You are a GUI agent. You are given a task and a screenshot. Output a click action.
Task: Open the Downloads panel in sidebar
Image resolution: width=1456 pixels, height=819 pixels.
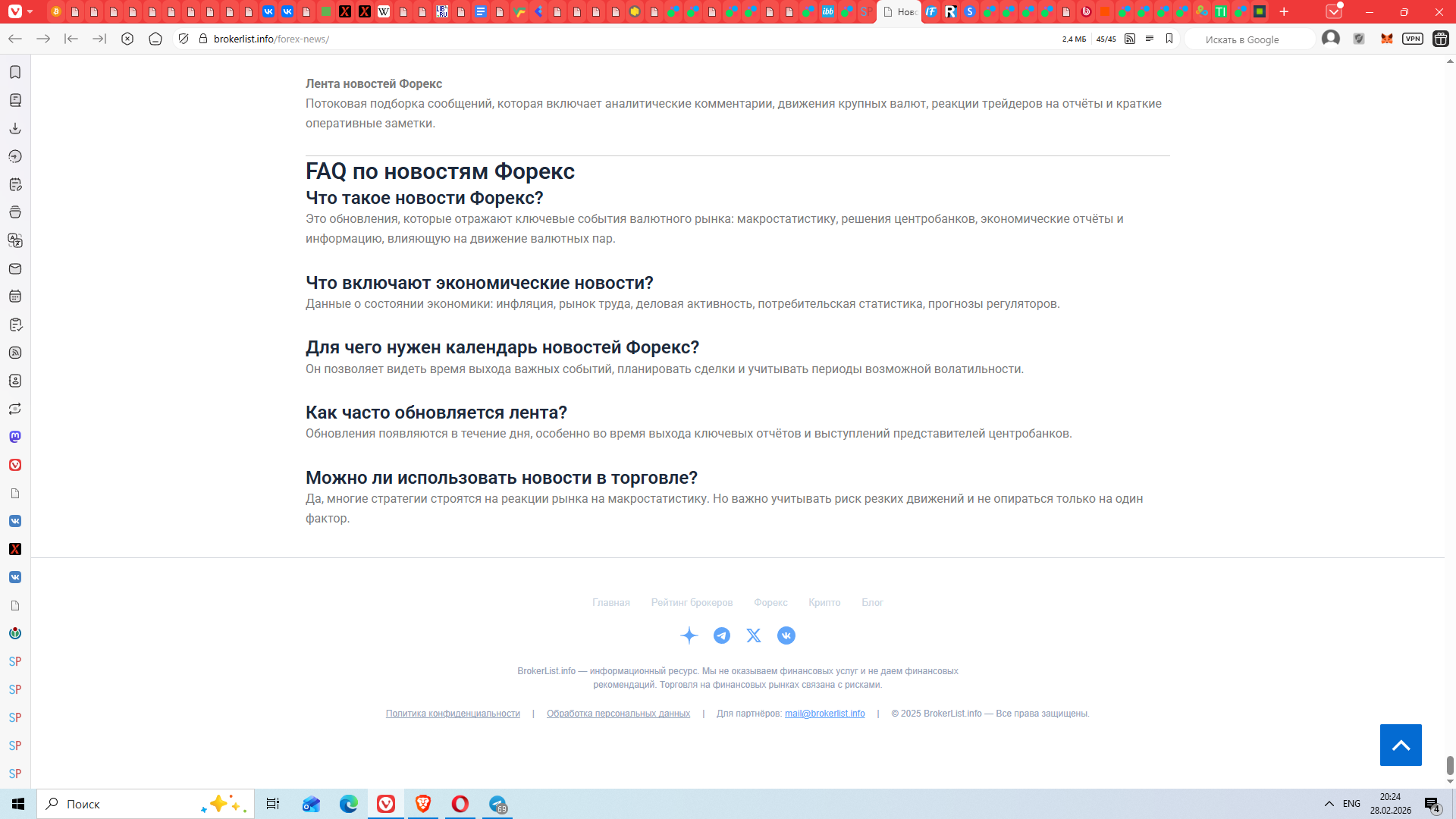(x=15, y=128)
